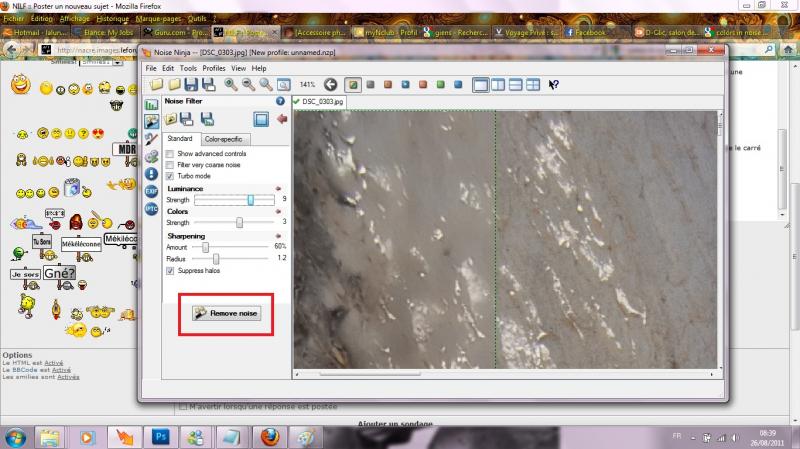Click the zoom out magnifier icon
Screen dimensions: 800x449
click(x=248, y=85)
